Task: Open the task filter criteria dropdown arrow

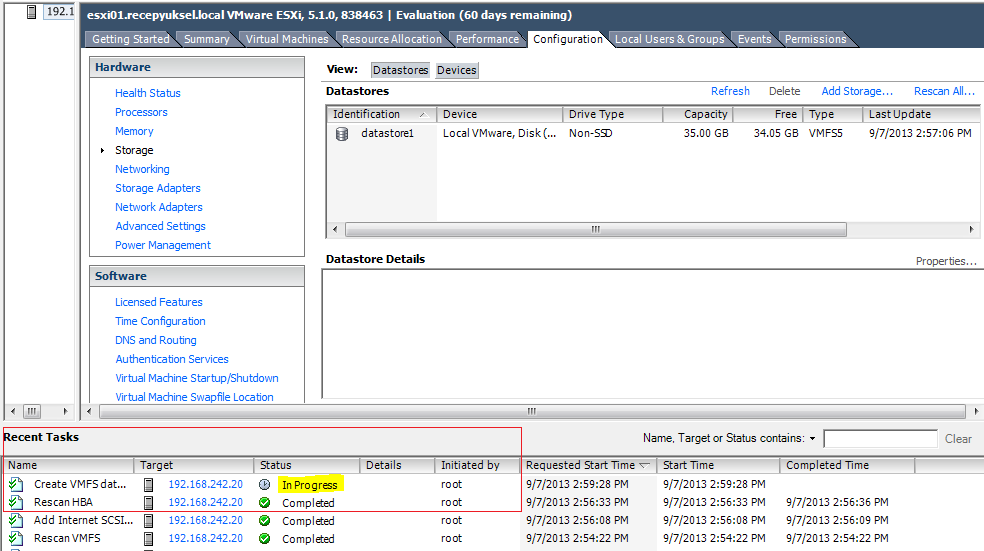Action: (813, 439)
